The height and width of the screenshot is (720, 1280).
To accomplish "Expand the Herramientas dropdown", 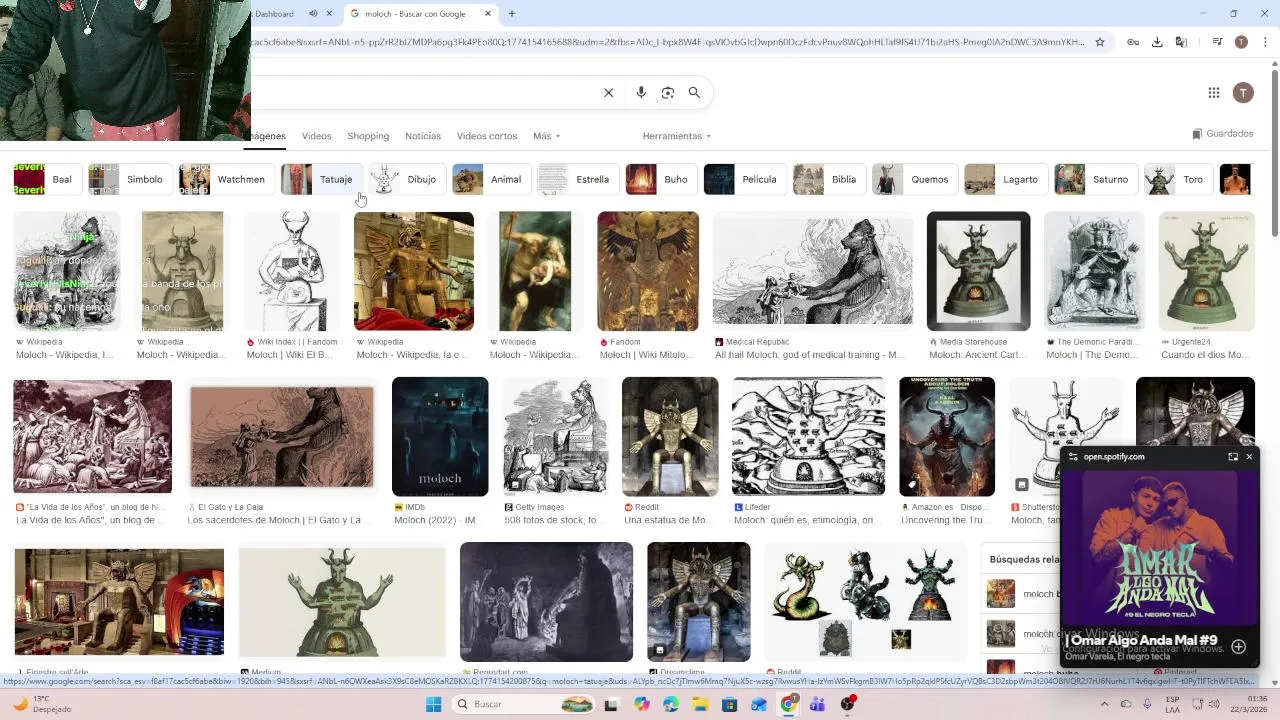I will (677, 136).
